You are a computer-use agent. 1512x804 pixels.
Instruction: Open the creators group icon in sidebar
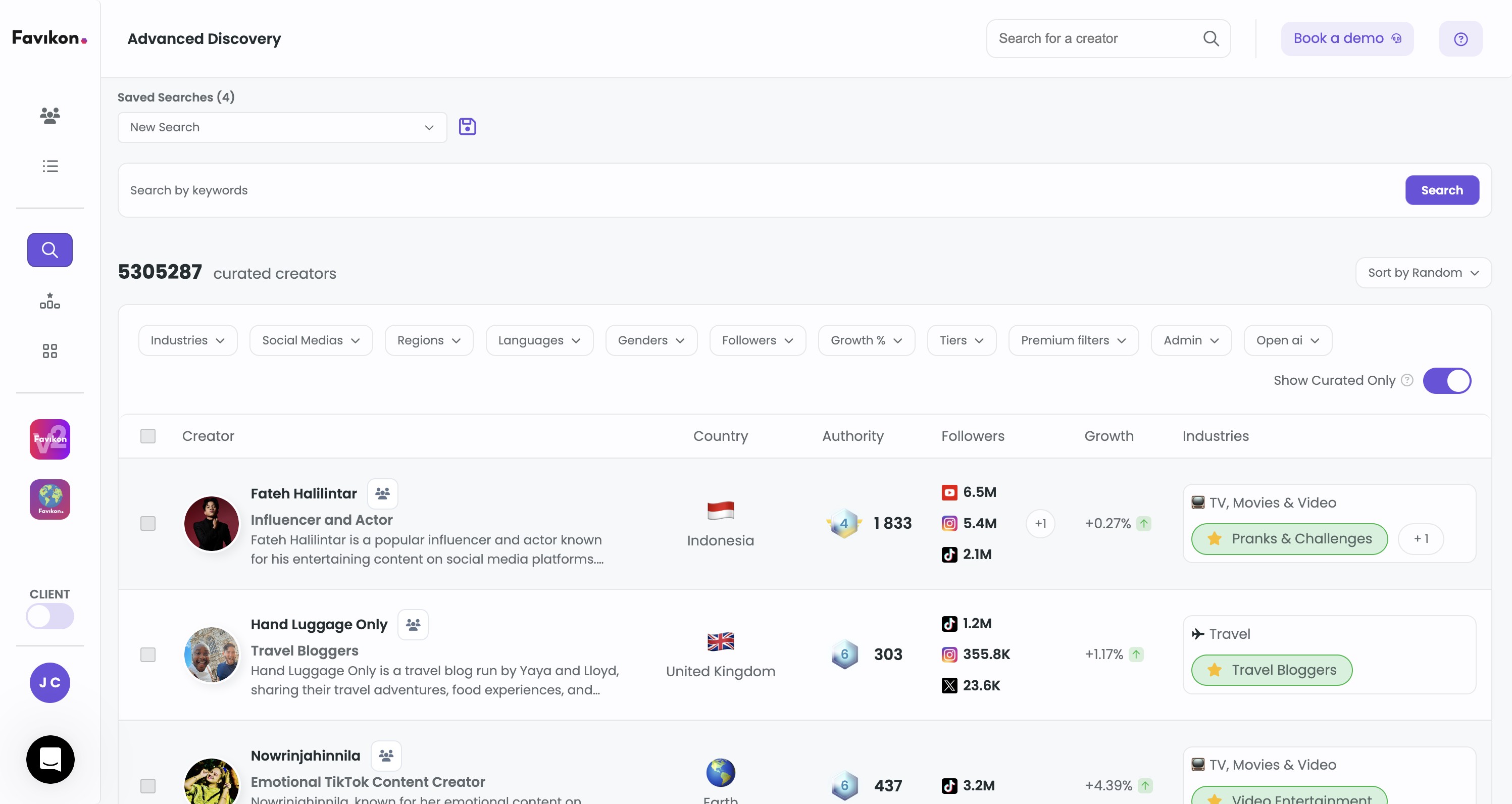tap(50, 115)
